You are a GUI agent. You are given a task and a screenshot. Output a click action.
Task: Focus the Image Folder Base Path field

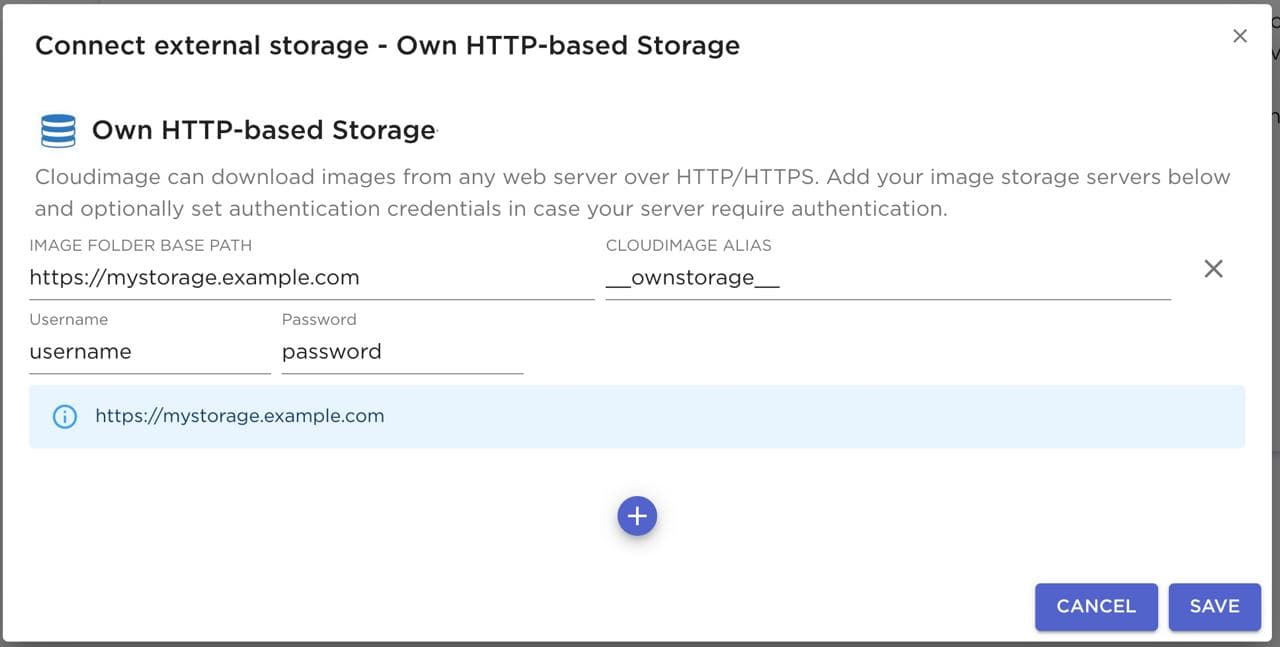tap(311, 278)
